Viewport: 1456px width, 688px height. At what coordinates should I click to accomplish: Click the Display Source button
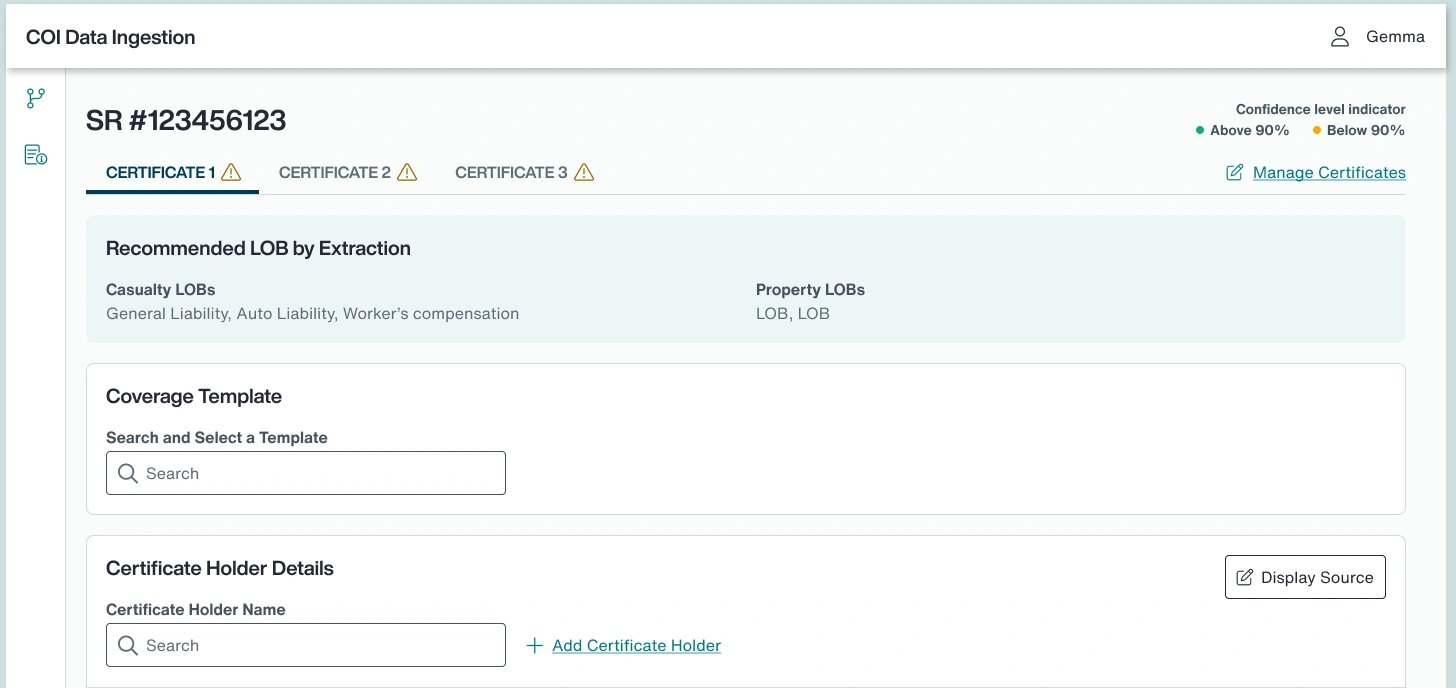(x=1305, y=577)
